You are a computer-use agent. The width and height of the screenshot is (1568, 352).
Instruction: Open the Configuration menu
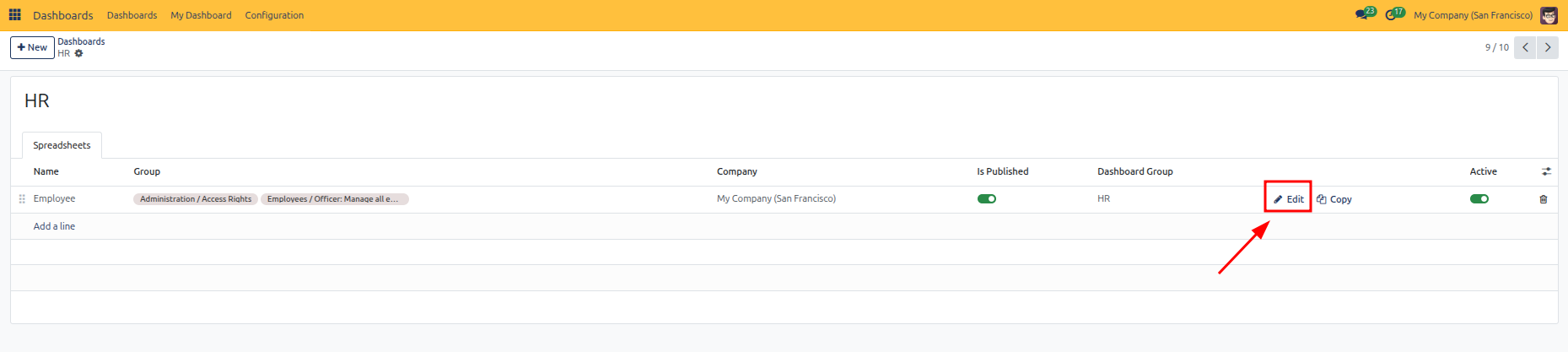click(274, 15)
